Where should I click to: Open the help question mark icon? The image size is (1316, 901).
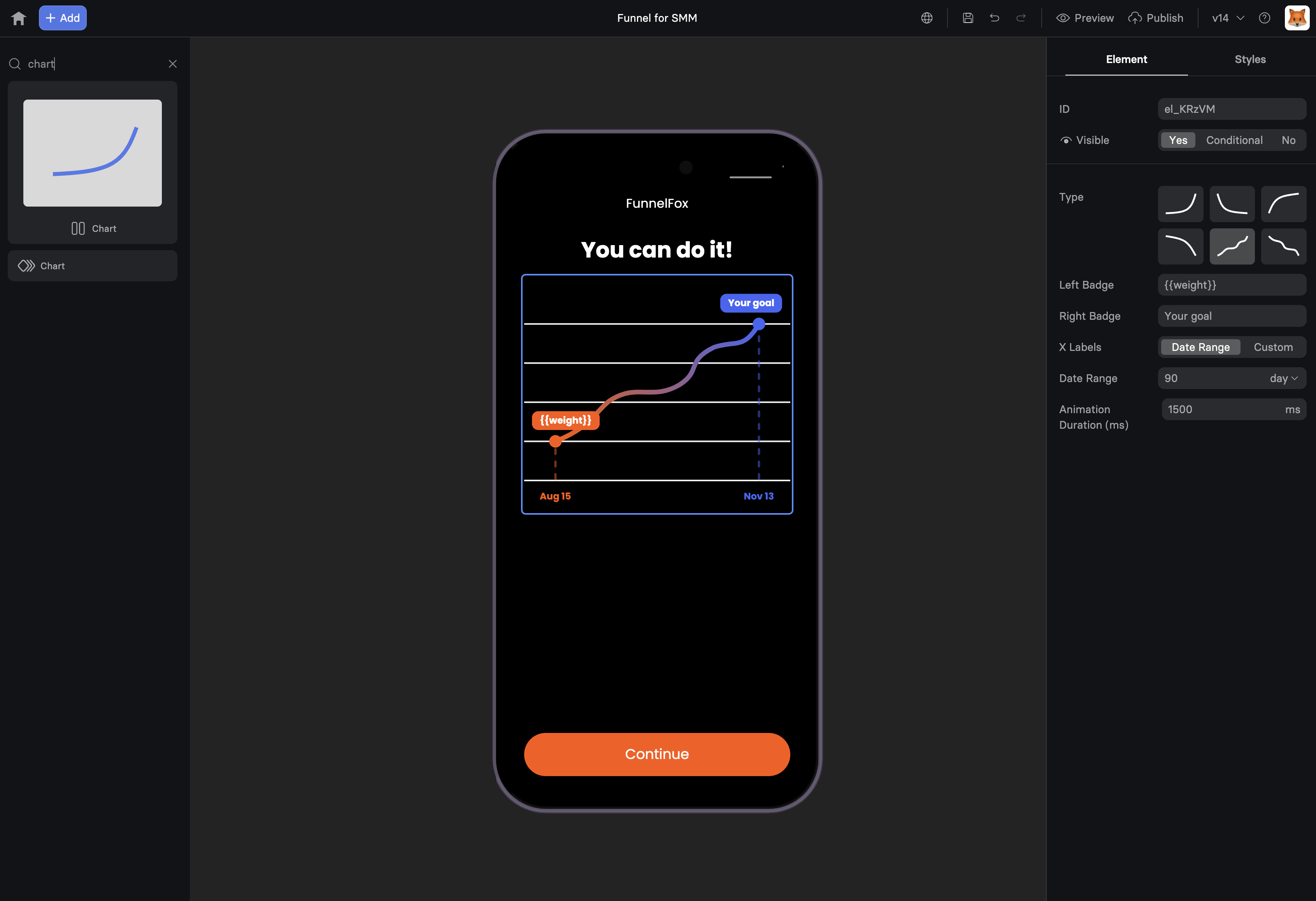click(1265, 18)
